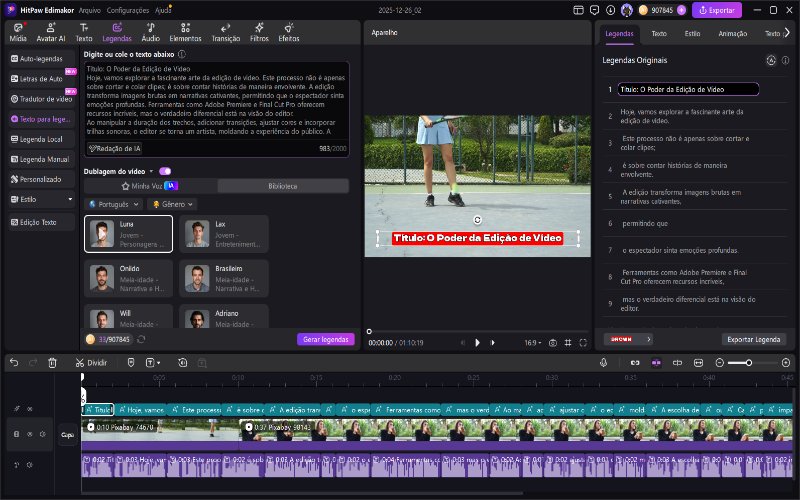Image resolution: width=800 pixels, height=500 pixels.
Task: Click the Exportar Legenda button
Action: coord(753,339)
